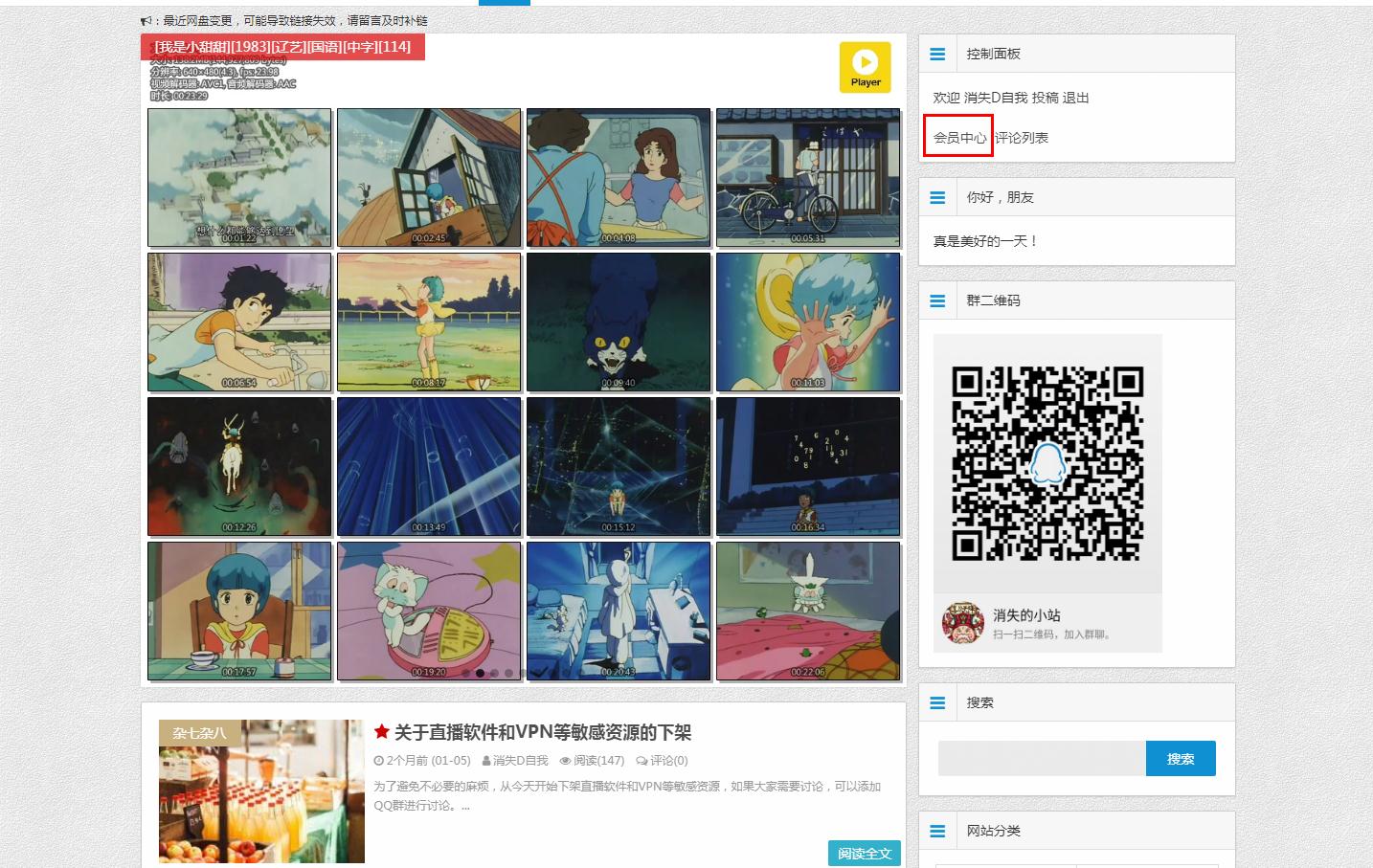Click the yellow Player icon
Image resolution: width=1373 pixels, height=868 pixels.
[866, 67]
